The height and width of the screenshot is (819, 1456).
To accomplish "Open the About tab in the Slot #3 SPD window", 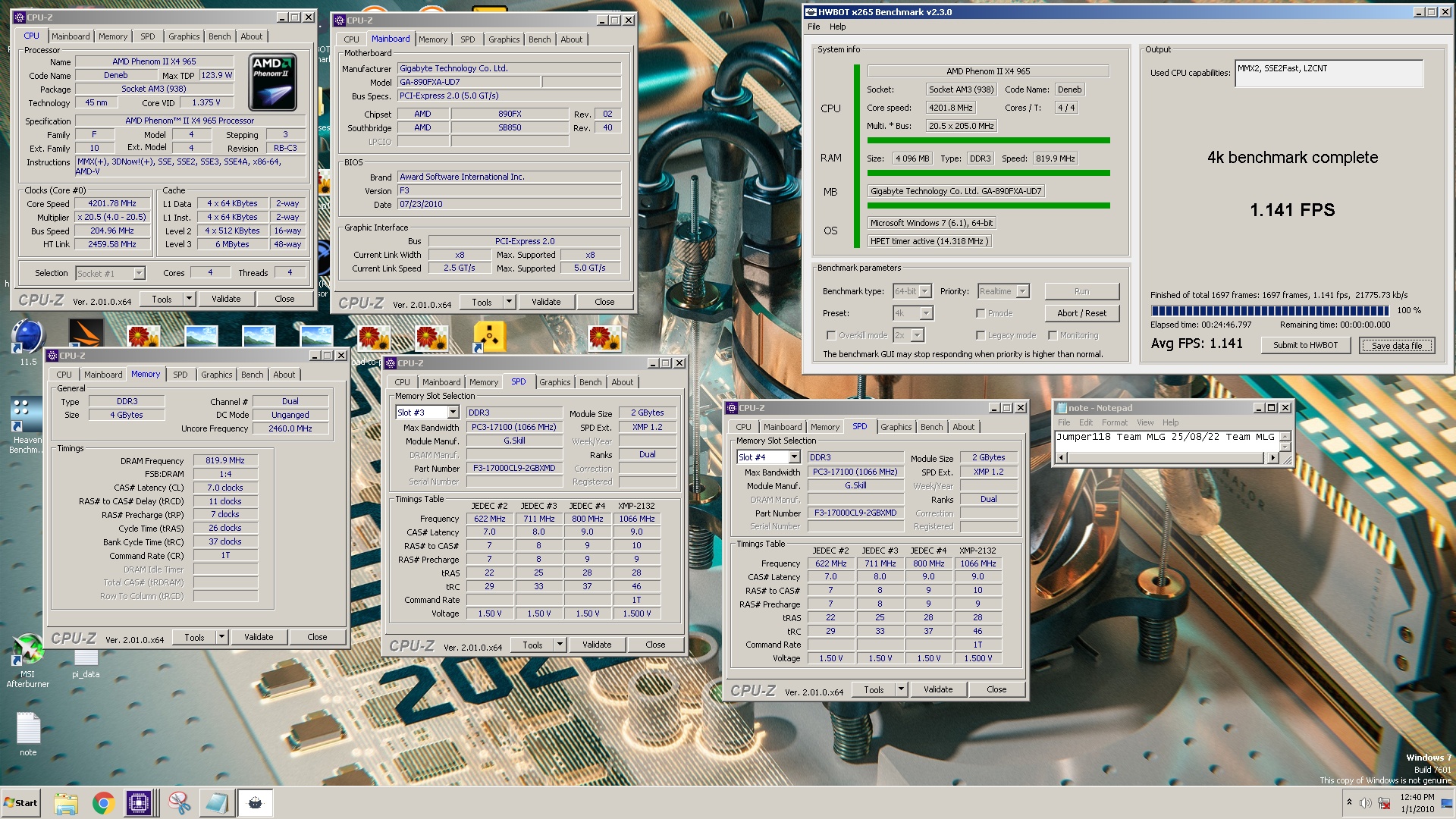I will (x=622, y=382).
